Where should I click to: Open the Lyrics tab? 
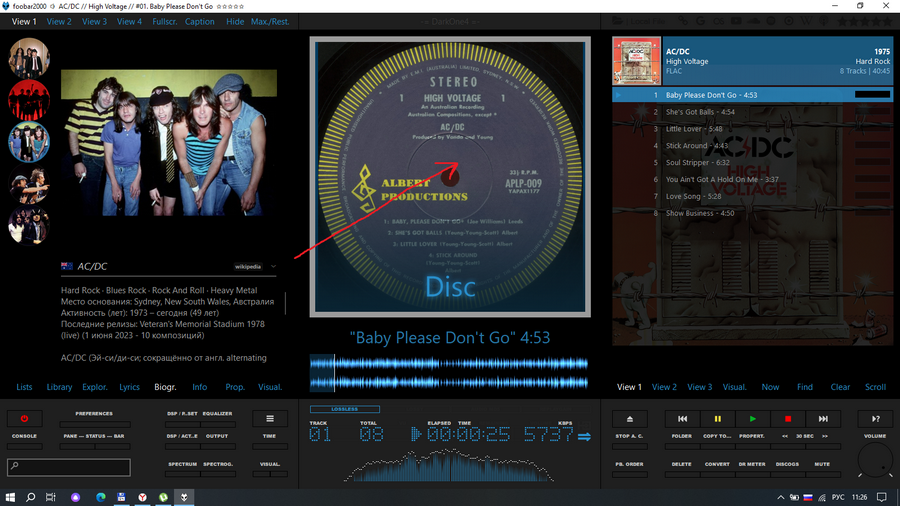[x=129, y=387]
